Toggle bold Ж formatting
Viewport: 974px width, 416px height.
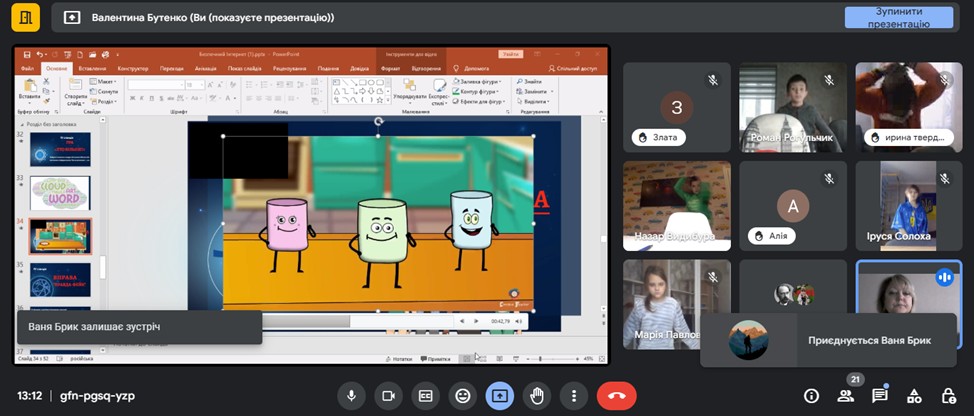[x=132, y=98]
